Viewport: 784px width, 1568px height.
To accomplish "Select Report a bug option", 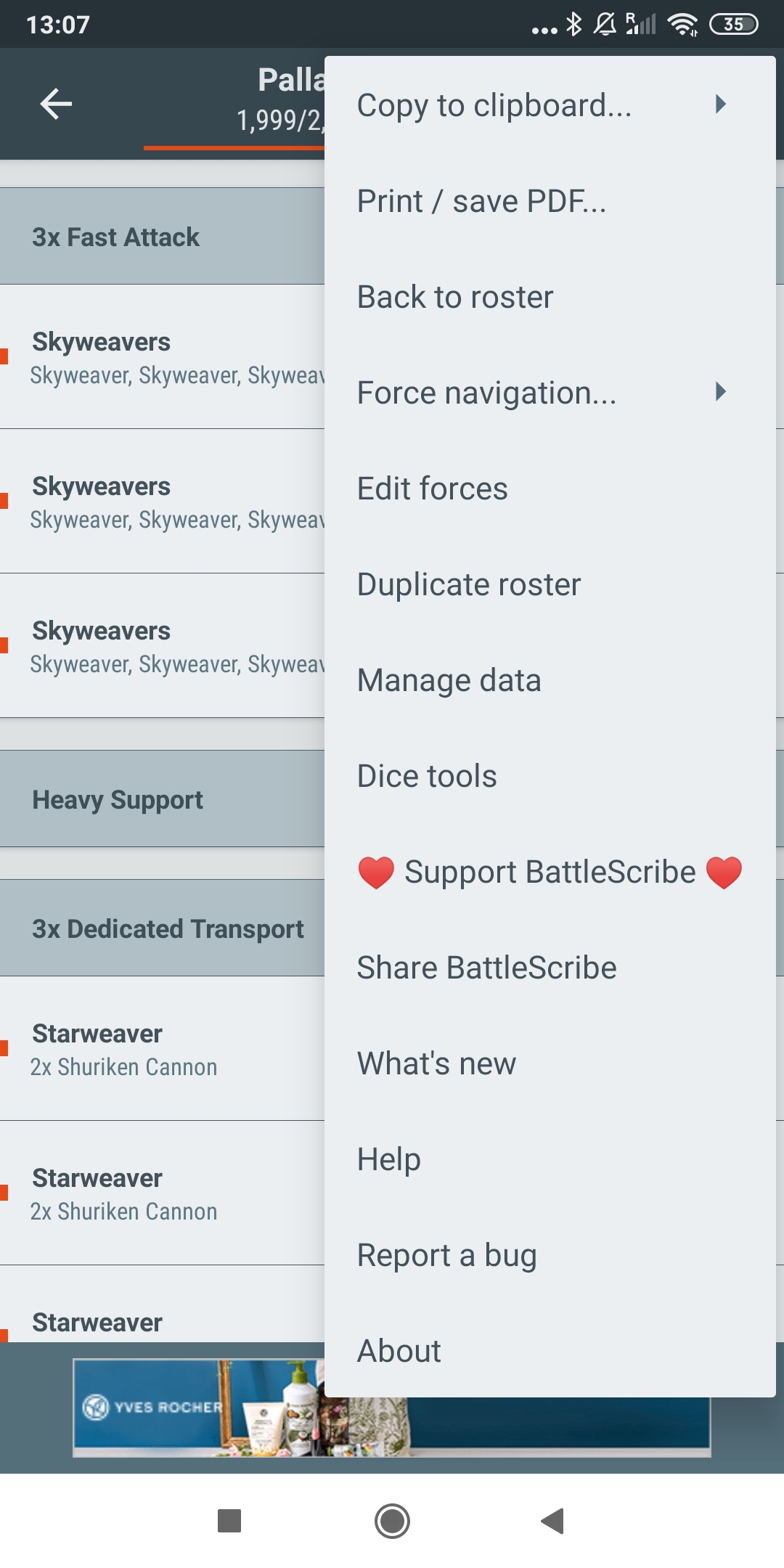I will [446, 1255].
